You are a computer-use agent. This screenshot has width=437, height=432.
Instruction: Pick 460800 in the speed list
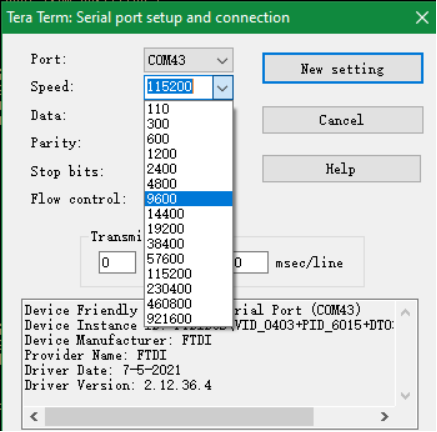tap(188, 304)
